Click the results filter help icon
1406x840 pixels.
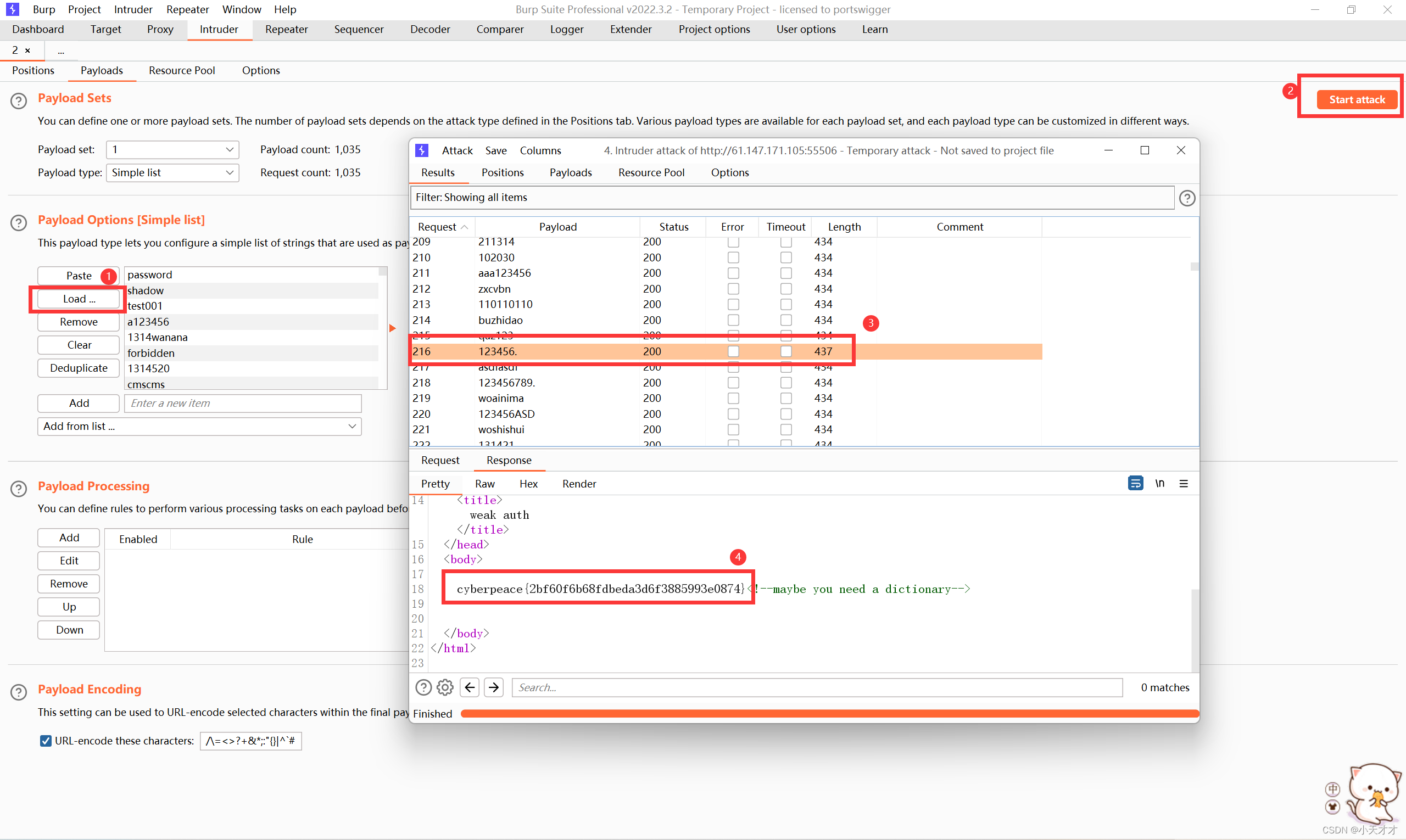(1187, 198)
